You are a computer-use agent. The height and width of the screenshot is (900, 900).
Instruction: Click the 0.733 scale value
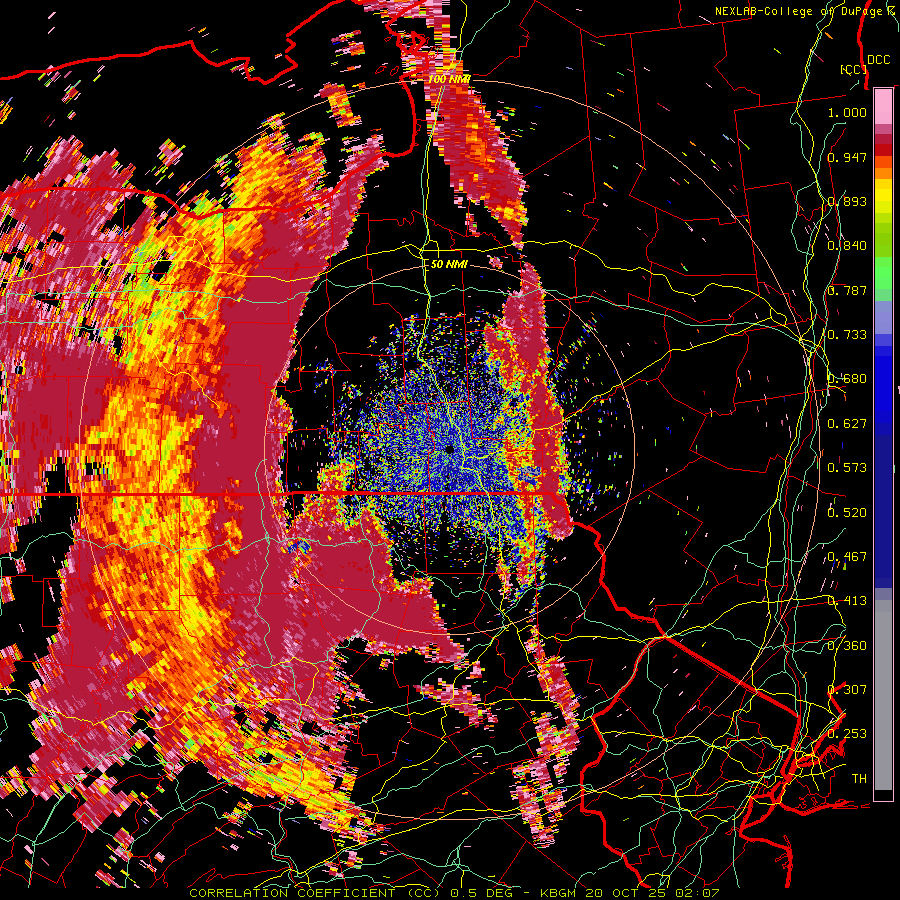coord(847,334)
